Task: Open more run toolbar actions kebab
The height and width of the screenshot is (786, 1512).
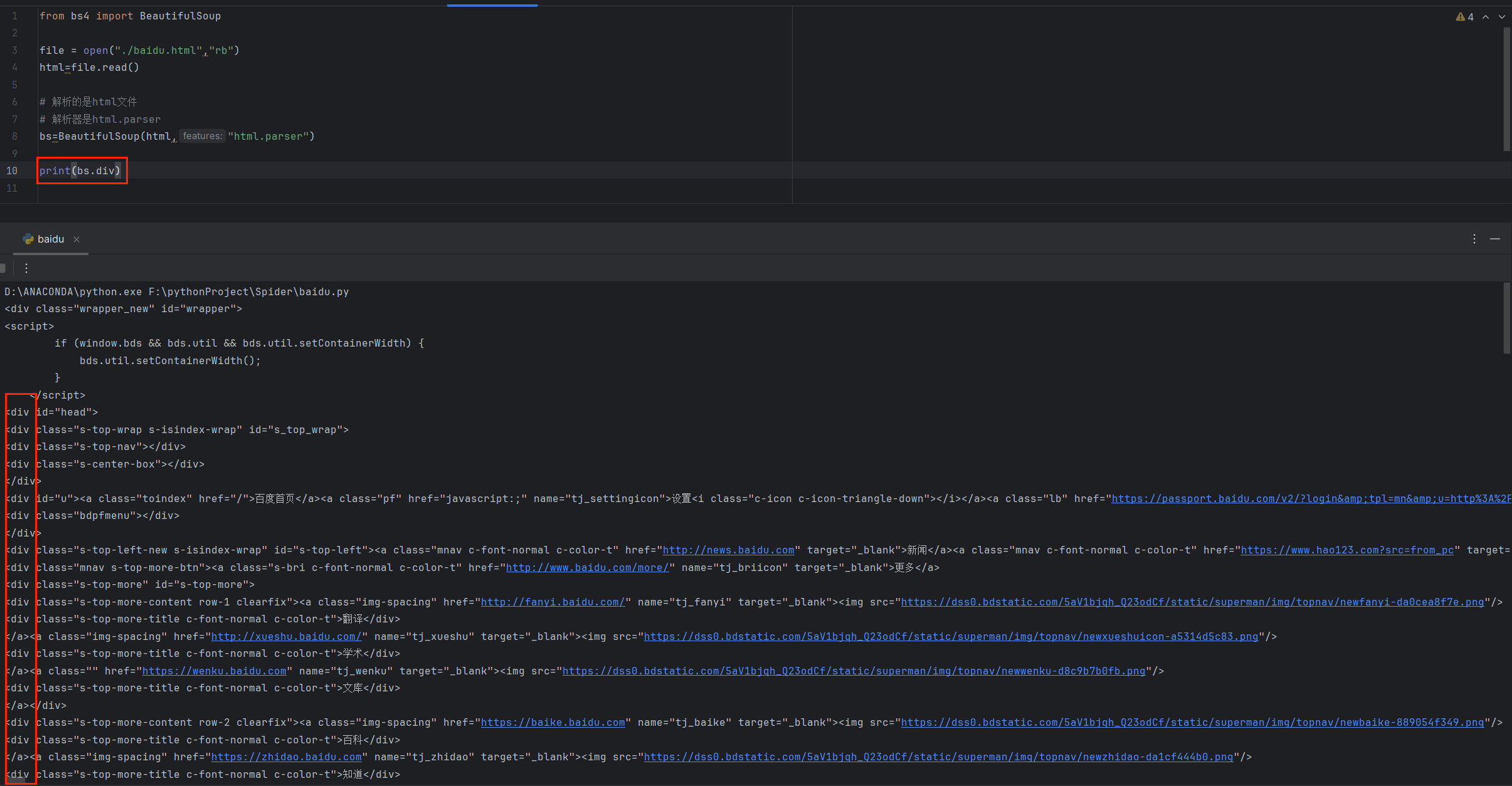Action: [26, 268]
